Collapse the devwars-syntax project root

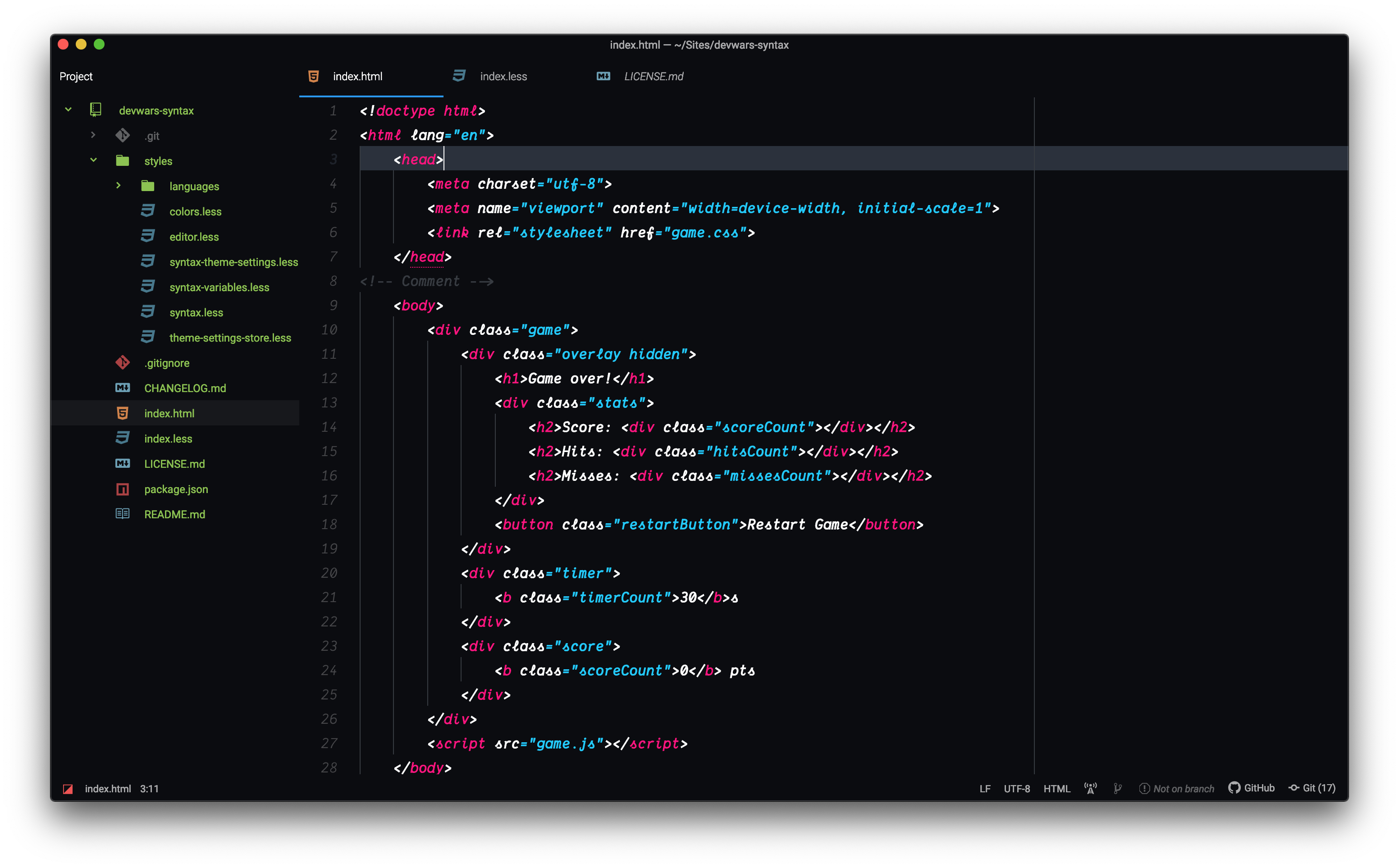point(69,110)
